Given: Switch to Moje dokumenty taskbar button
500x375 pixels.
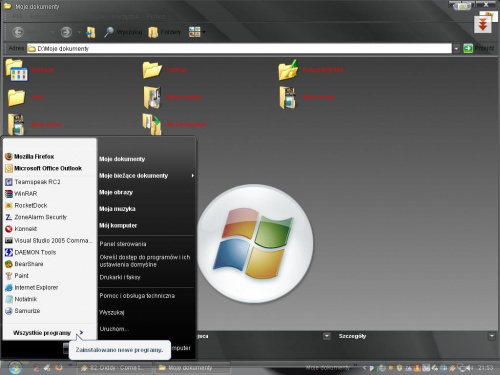Looking at the screenshot, I should (193, 368).
